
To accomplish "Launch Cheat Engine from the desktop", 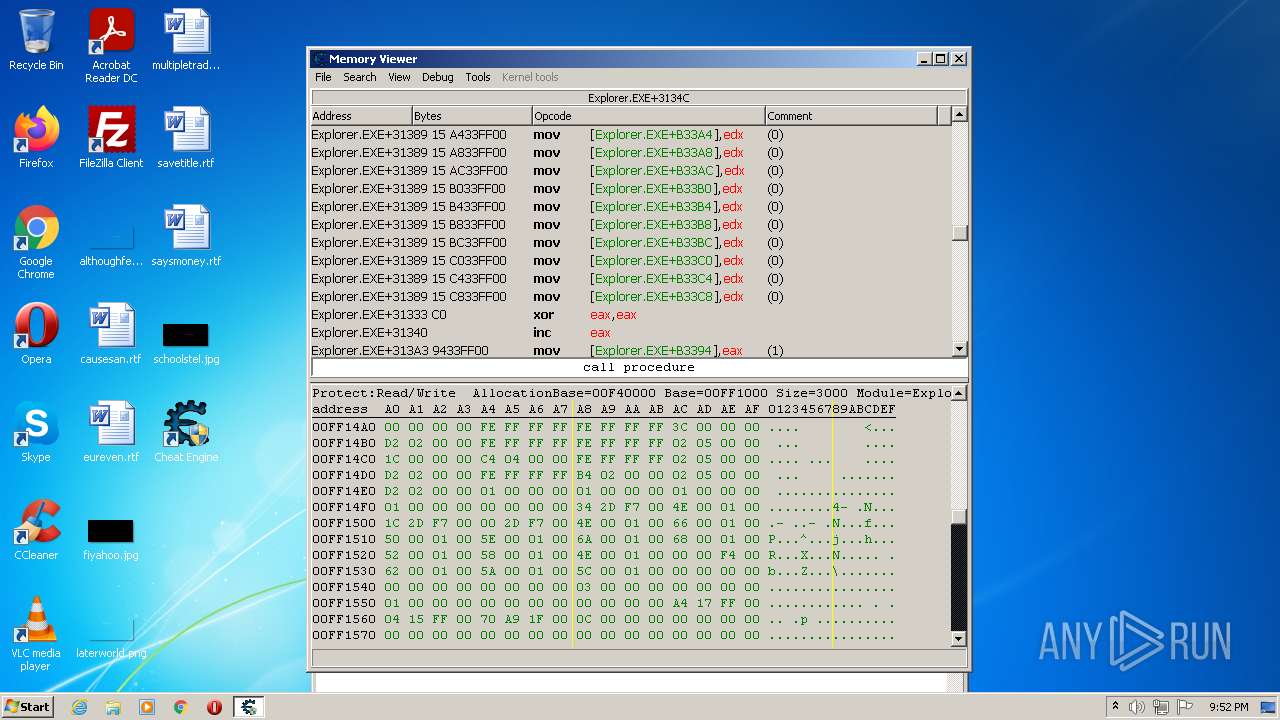I will point(186,432).
